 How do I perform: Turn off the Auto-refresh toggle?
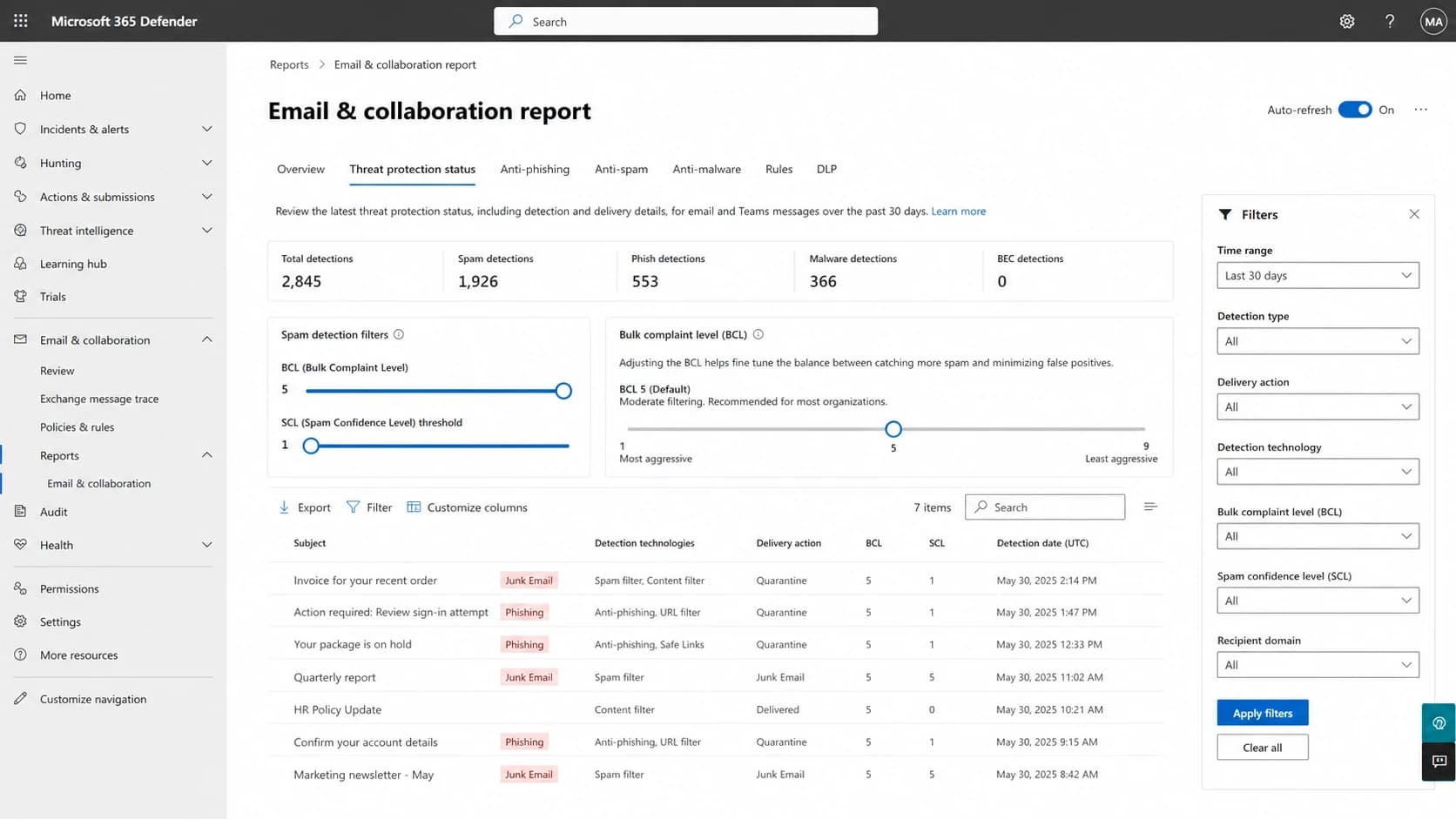coord(1355,110)
